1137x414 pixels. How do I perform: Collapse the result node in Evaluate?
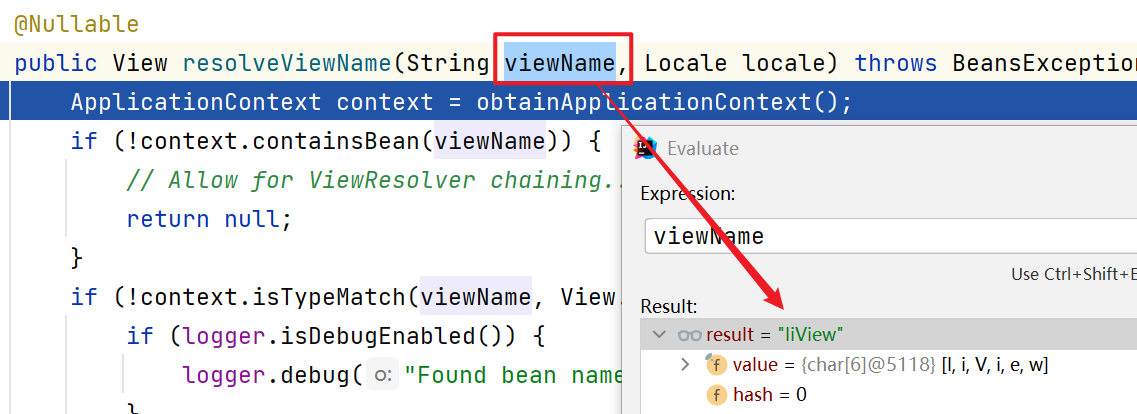pyautogui.click(x=658, y=334)
